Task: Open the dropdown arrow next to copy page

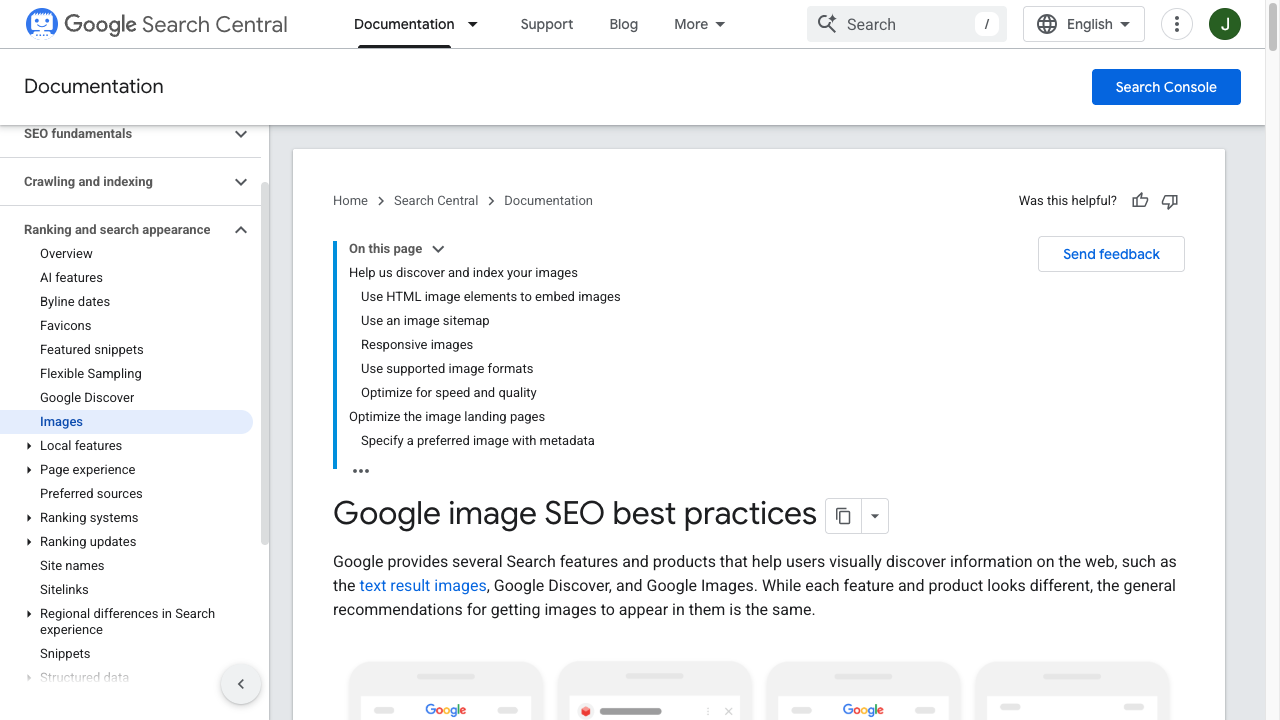Action: click(x=875, y=516)
